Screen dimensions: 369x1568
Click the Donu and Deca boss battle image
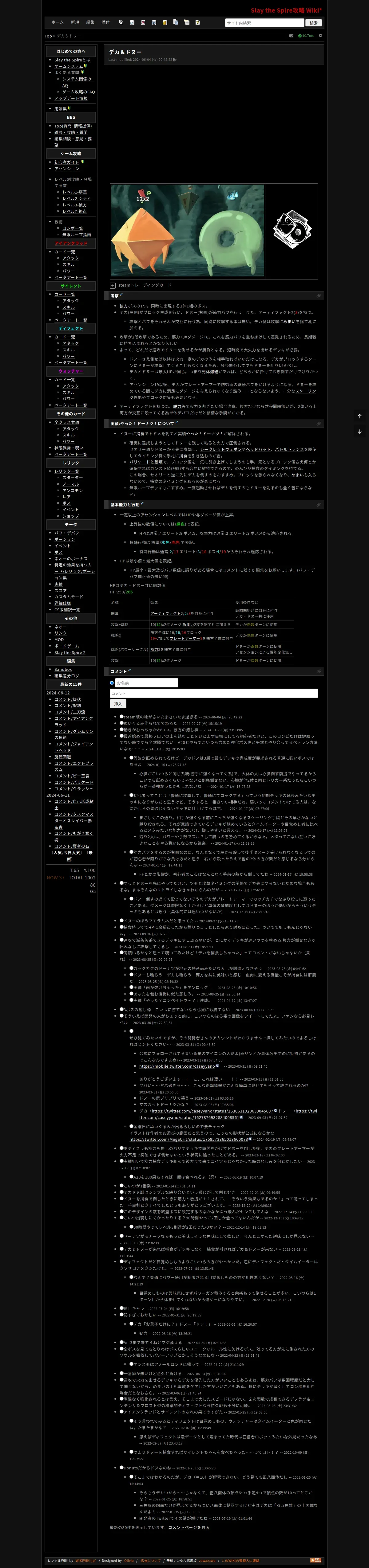[x=188, y=231]
